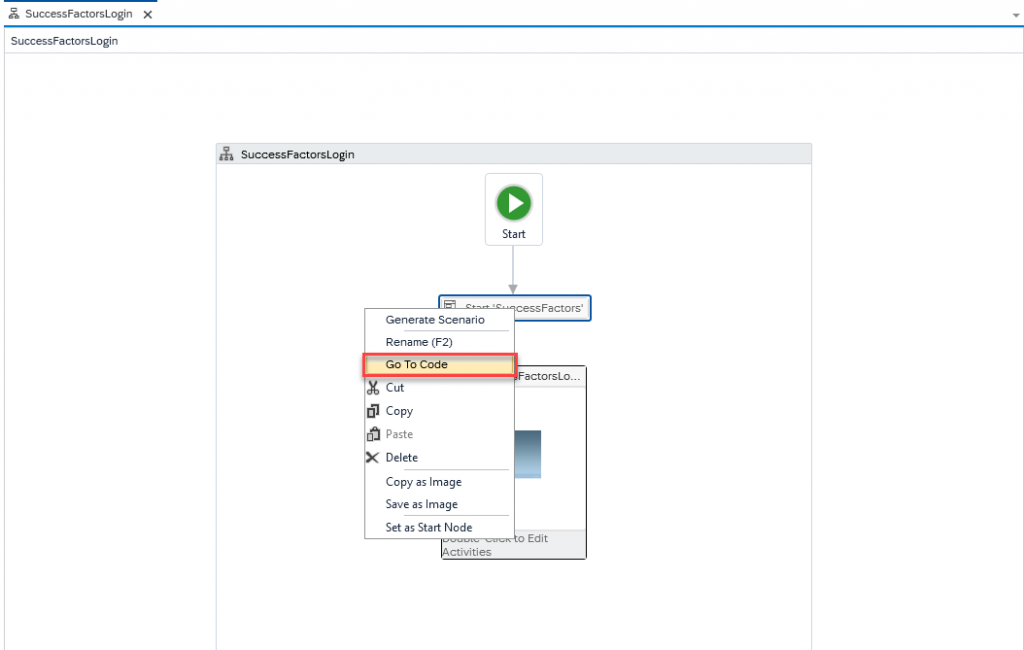Click the Start label under the green node

click(513, 234)
